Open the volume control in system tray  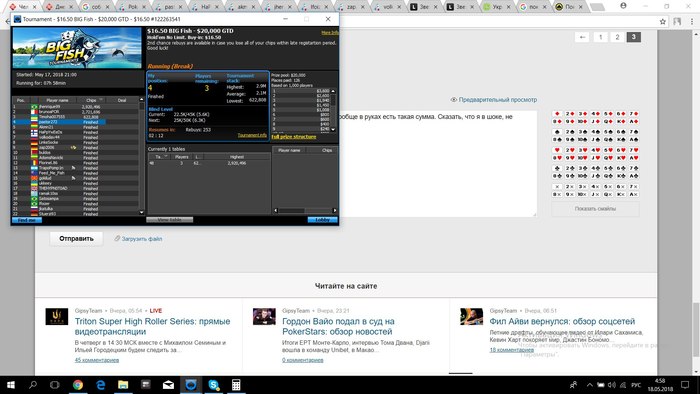(x=611, y=385)
